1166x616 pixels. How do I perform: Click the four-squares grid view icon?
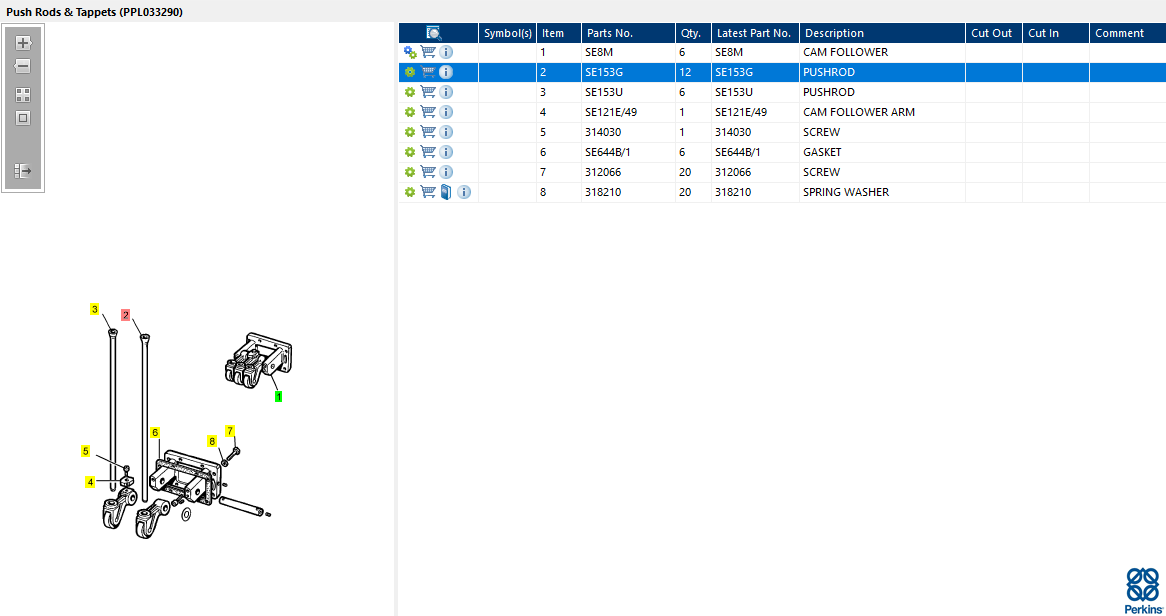point(23,95)
